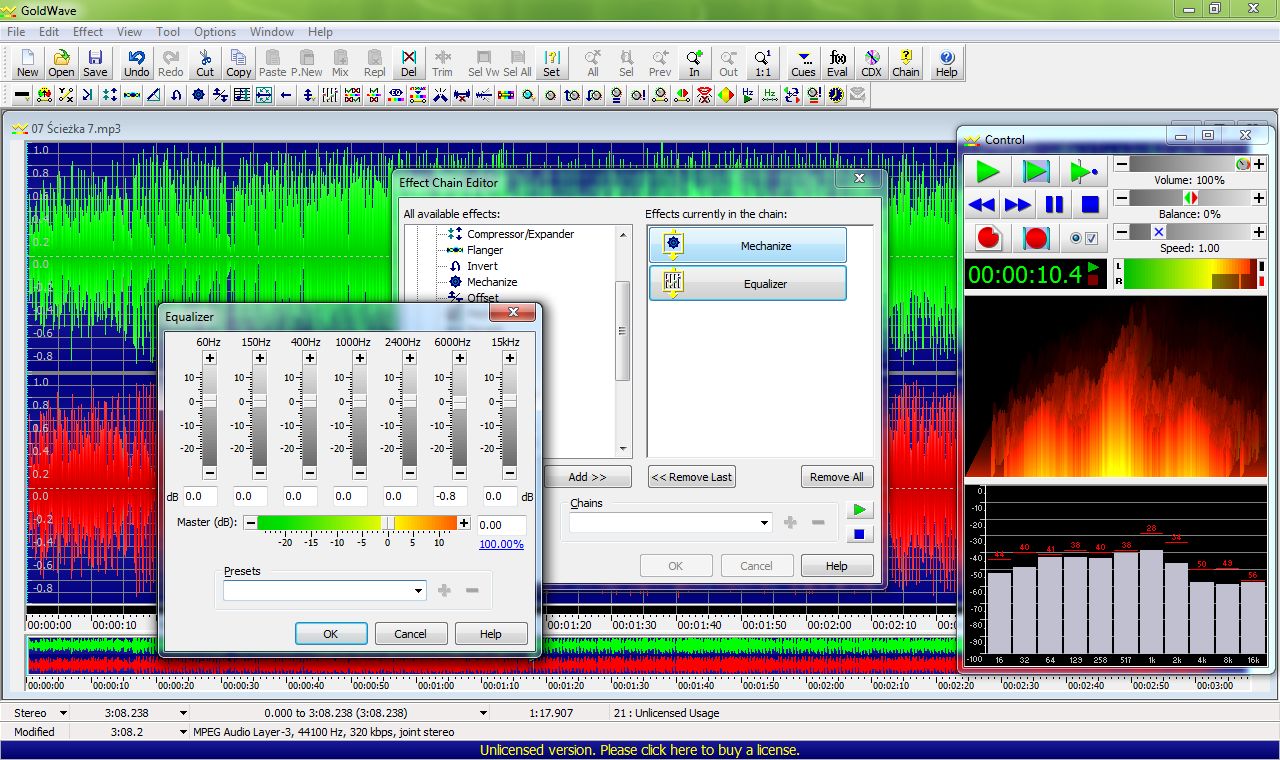1280x760 pixels.
Task: Pause playback in the Control window
Action: 1054,205
